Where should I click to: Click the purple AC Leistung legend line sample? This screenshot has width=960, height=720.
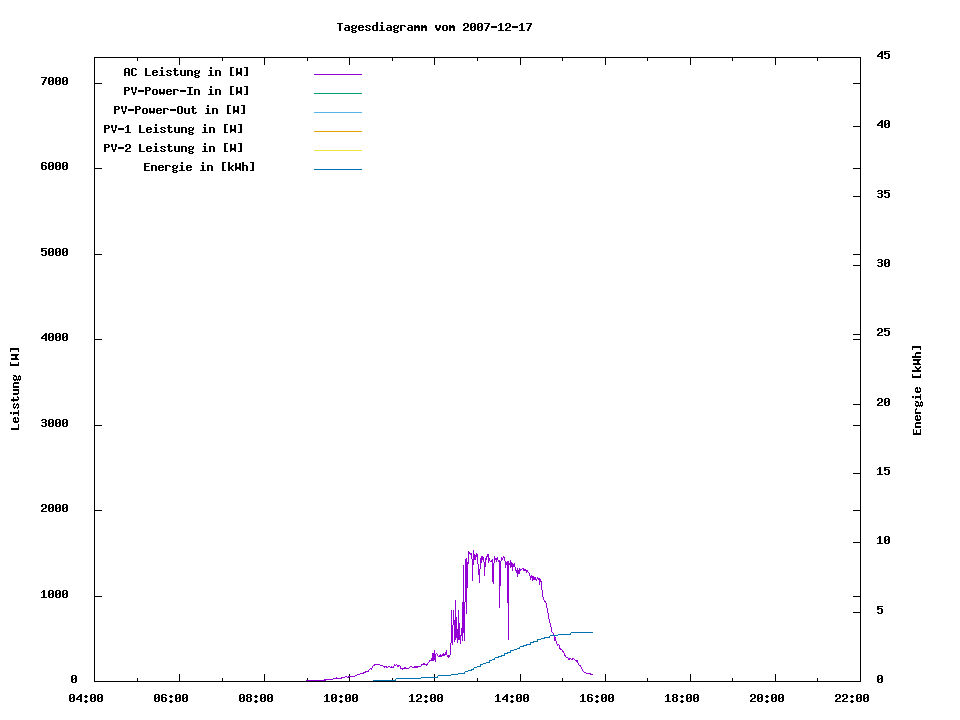[x=337, y=74]
